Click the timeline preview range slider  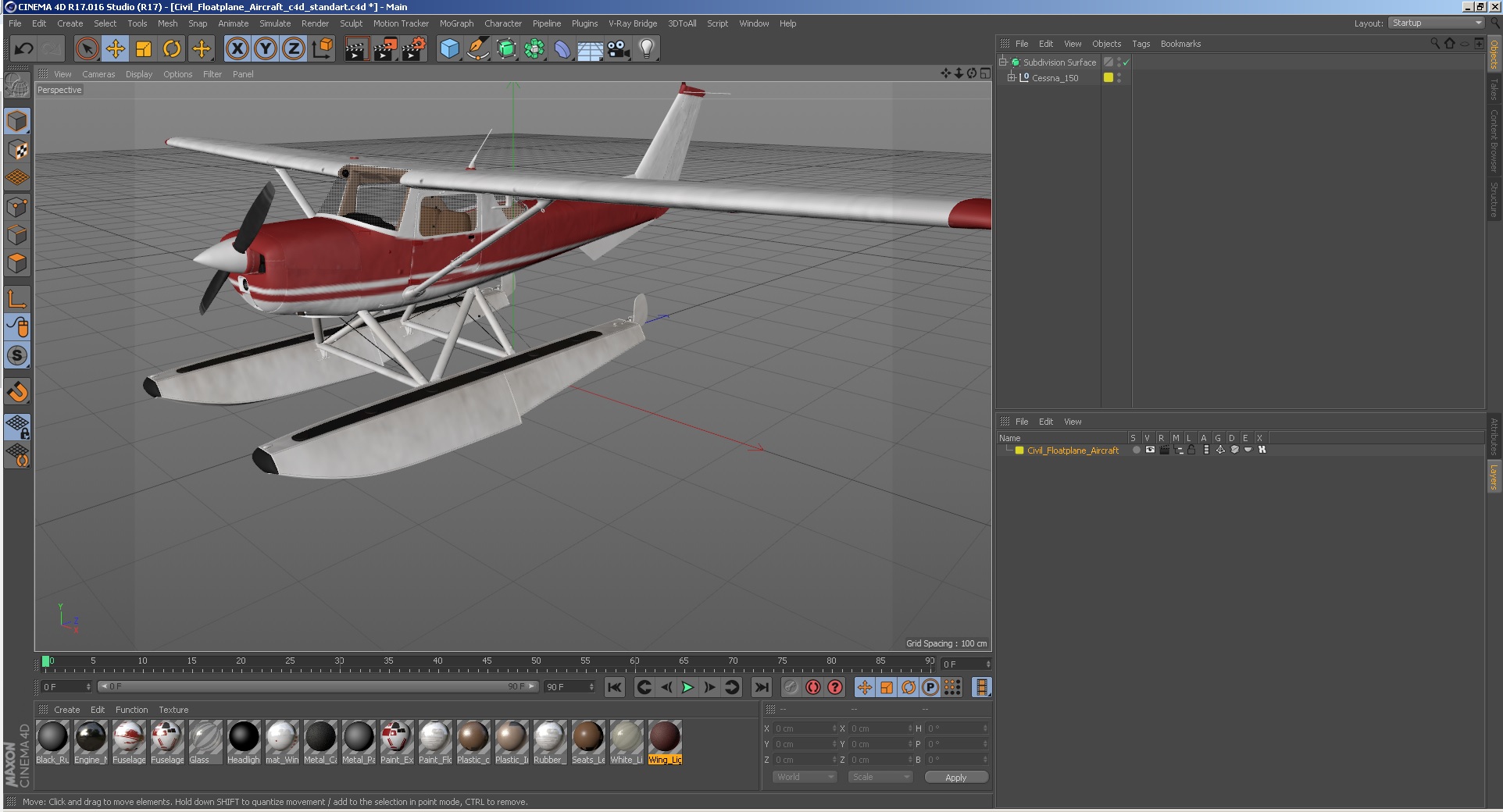[x=318, y=686]
